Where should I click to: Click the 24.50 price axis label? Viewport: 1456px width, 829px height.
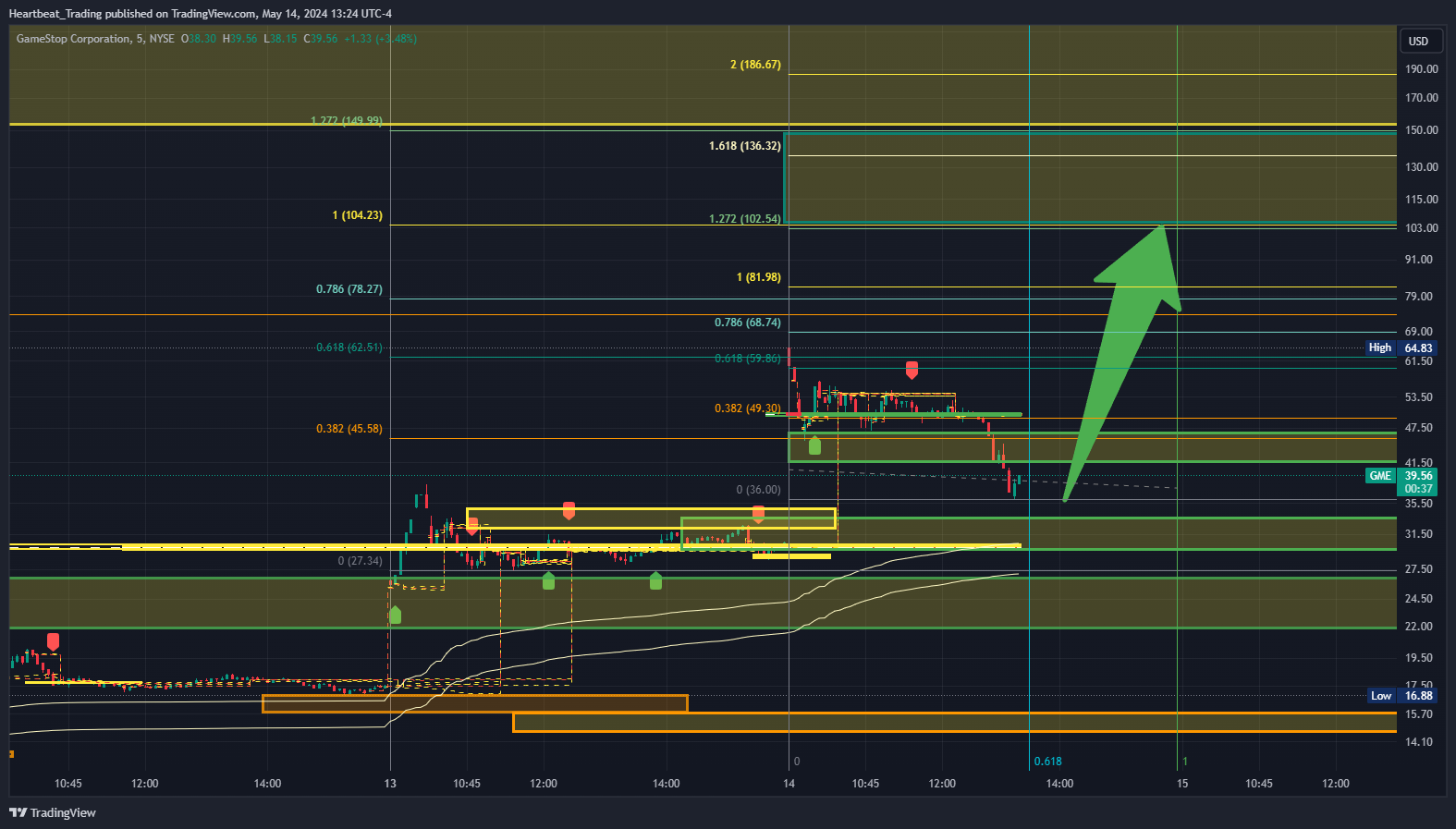(1418, 599)
